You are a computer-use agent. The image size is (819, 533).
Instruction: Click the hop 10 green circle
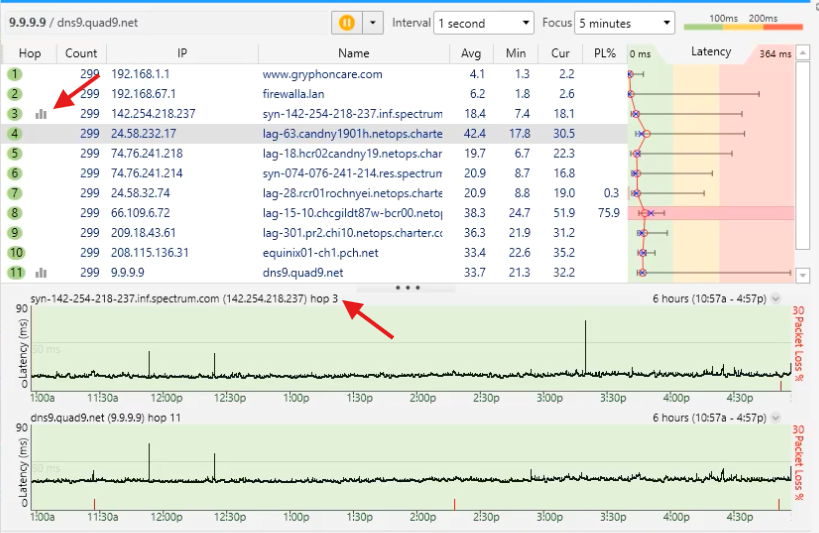[16, 252]
